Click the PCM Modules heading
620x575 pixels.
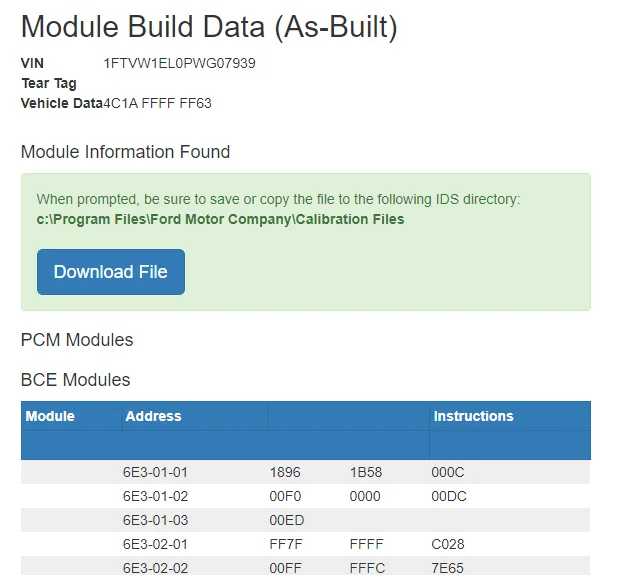77,340
